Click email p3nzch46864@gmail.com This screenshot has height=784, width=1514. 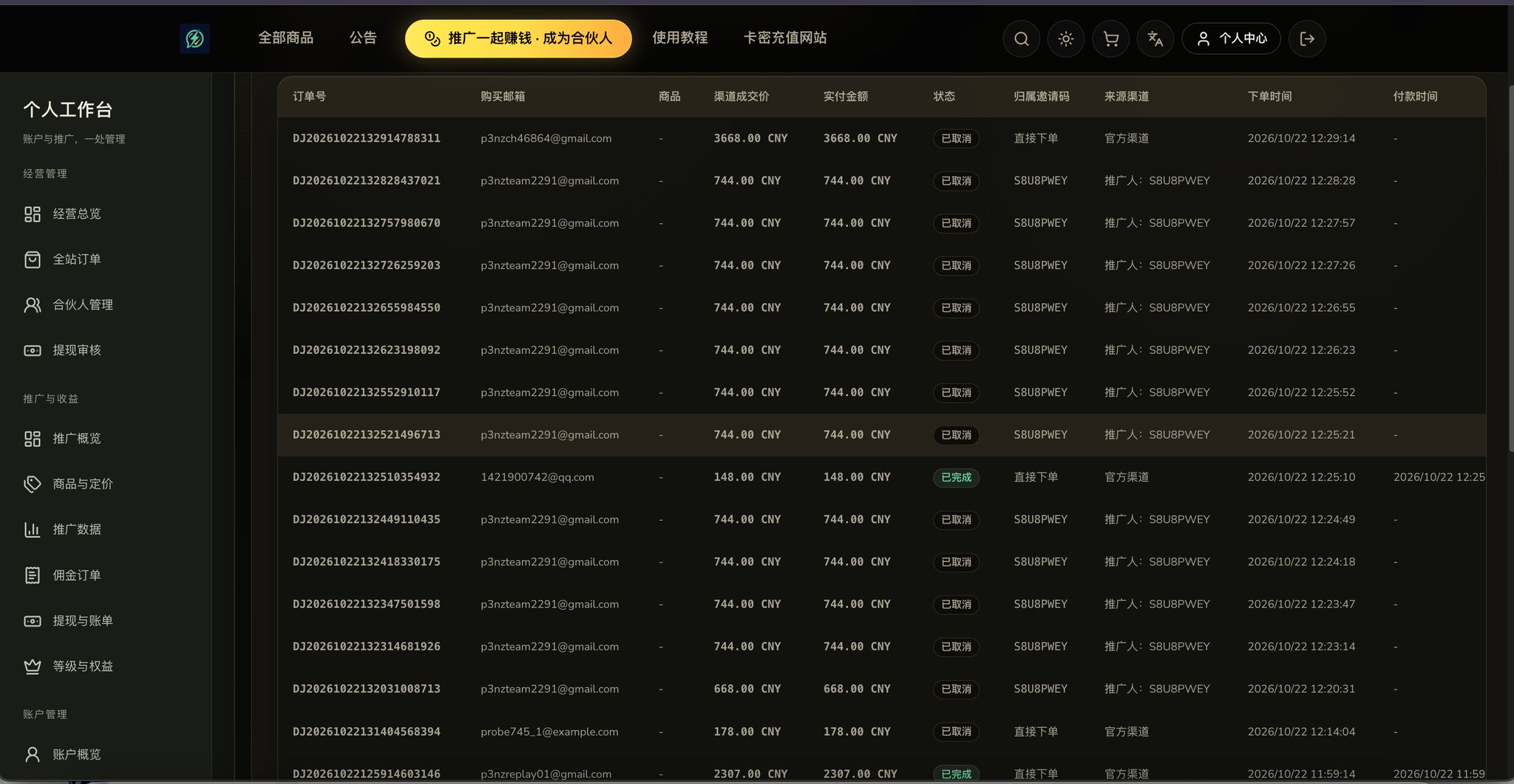tap(546, 138)
